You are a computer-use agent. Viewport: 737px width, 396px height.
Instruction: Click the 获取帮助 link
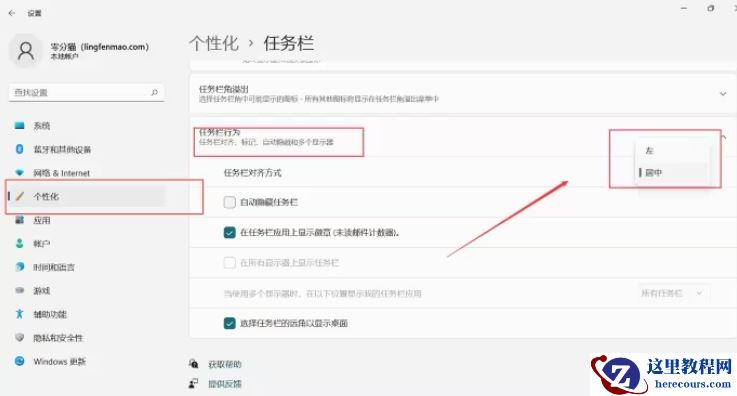click(x=225, y=364)
